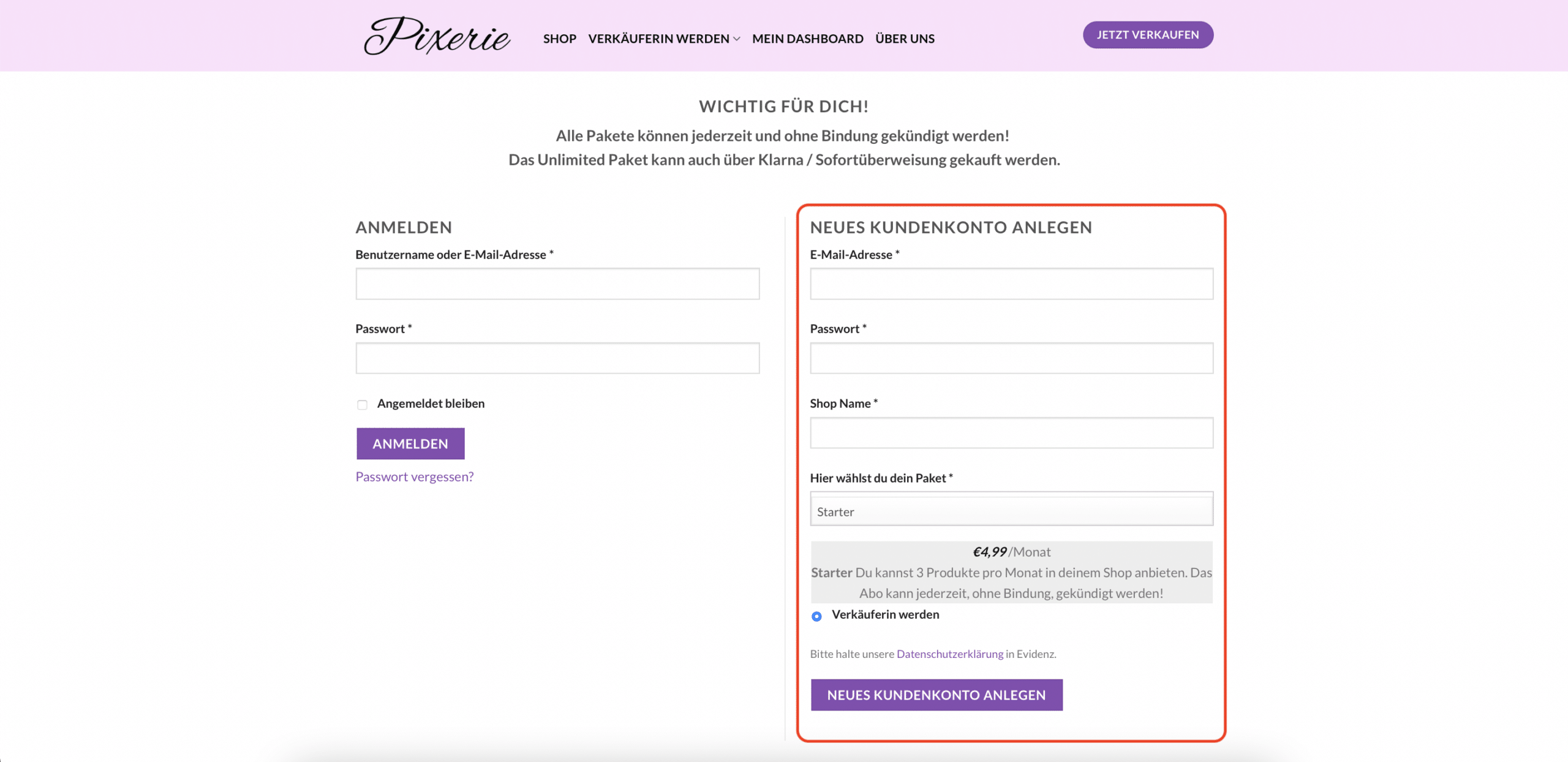Open the Über uns page
1568x762 pixels.
click(x=905, y=39)
